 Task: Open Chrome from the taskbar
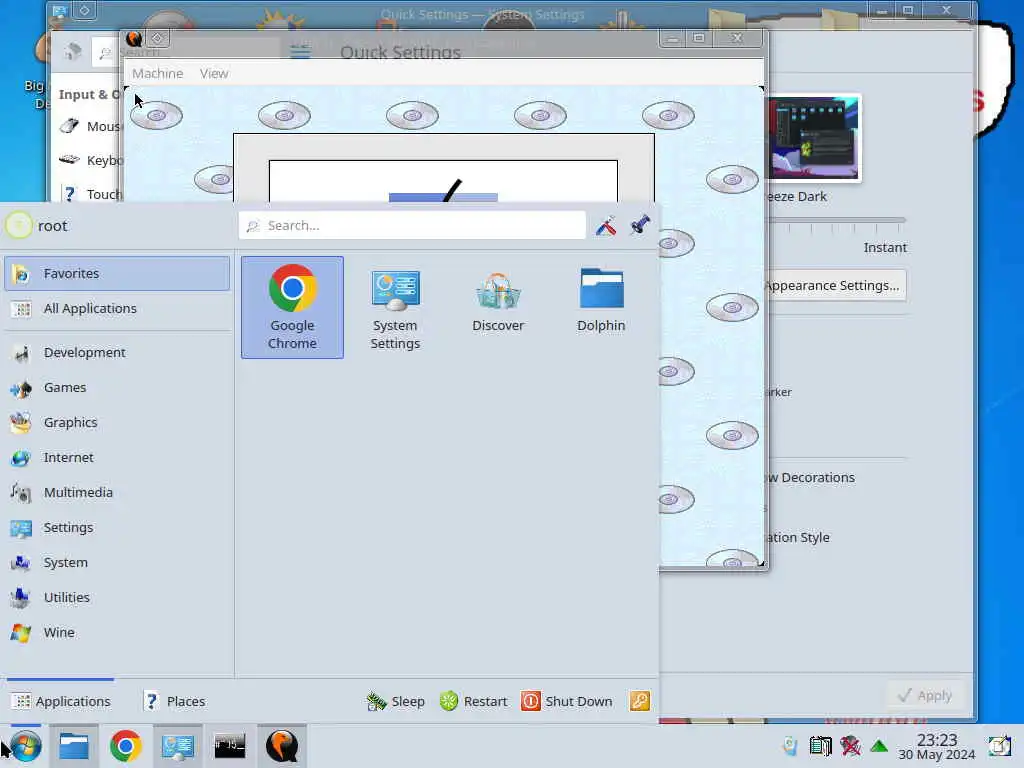point(125,746)
